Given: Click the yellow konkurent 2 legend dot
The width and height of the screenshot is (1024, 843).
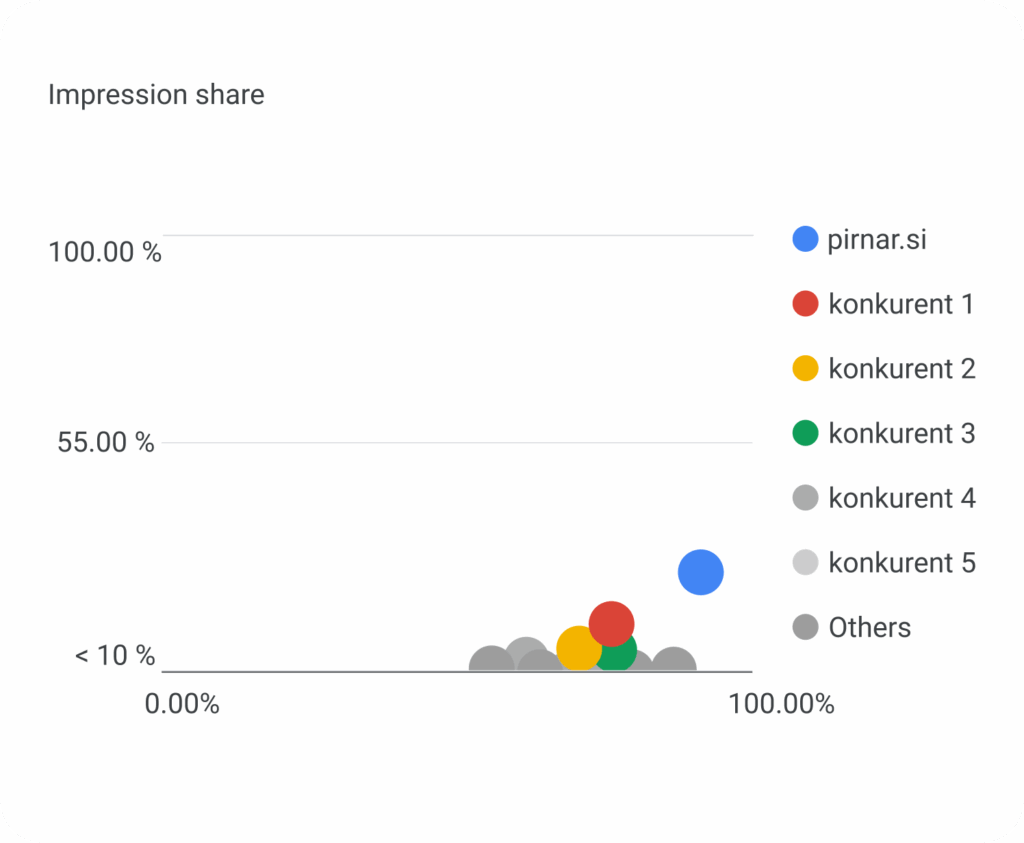Looking at the screenshot, I should (805, 368).
